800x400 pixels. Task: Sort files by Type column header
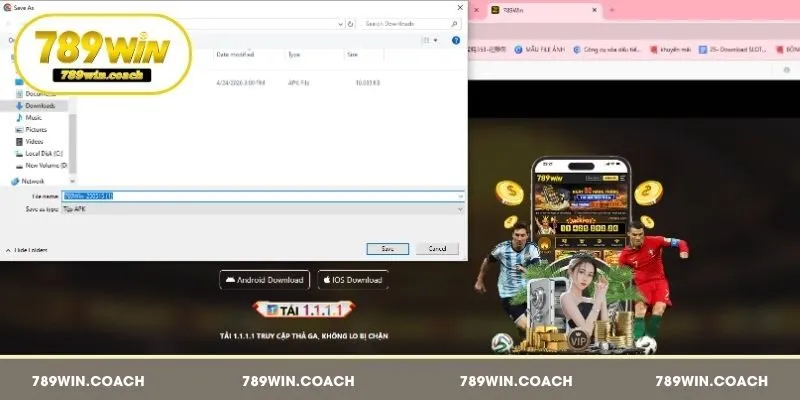[x=294, y=54]
